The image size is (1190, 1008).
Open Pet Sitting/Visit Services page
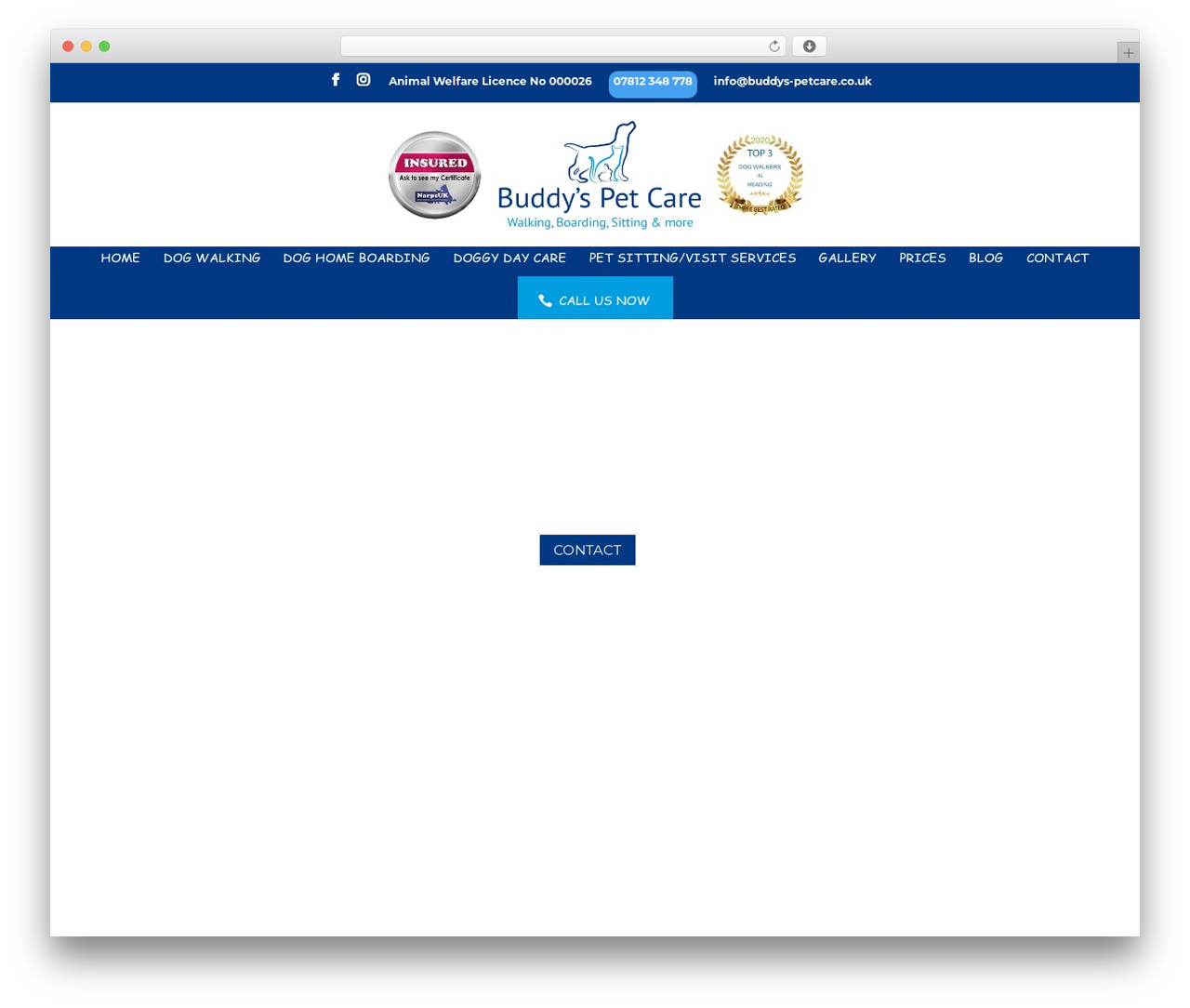(693, 258)
